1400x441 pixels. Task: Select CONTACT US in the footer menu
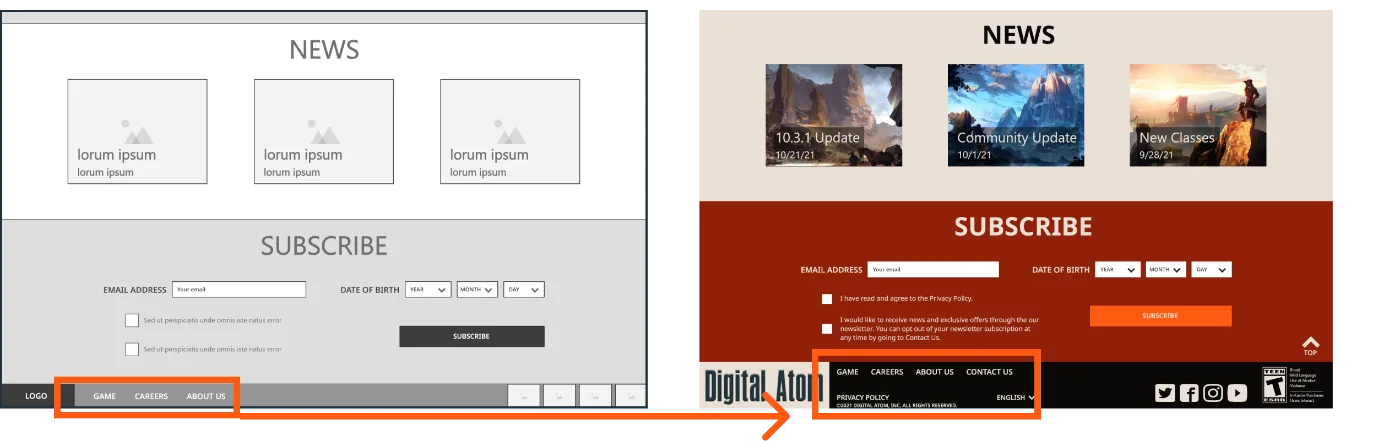(989, 372)
